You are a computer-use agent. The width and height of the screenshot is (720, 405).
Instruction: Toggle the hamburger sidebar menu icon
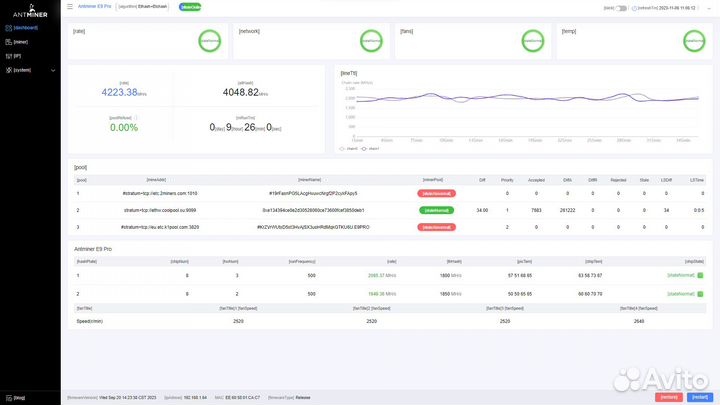pyautogui.click(x=70, y=7)
